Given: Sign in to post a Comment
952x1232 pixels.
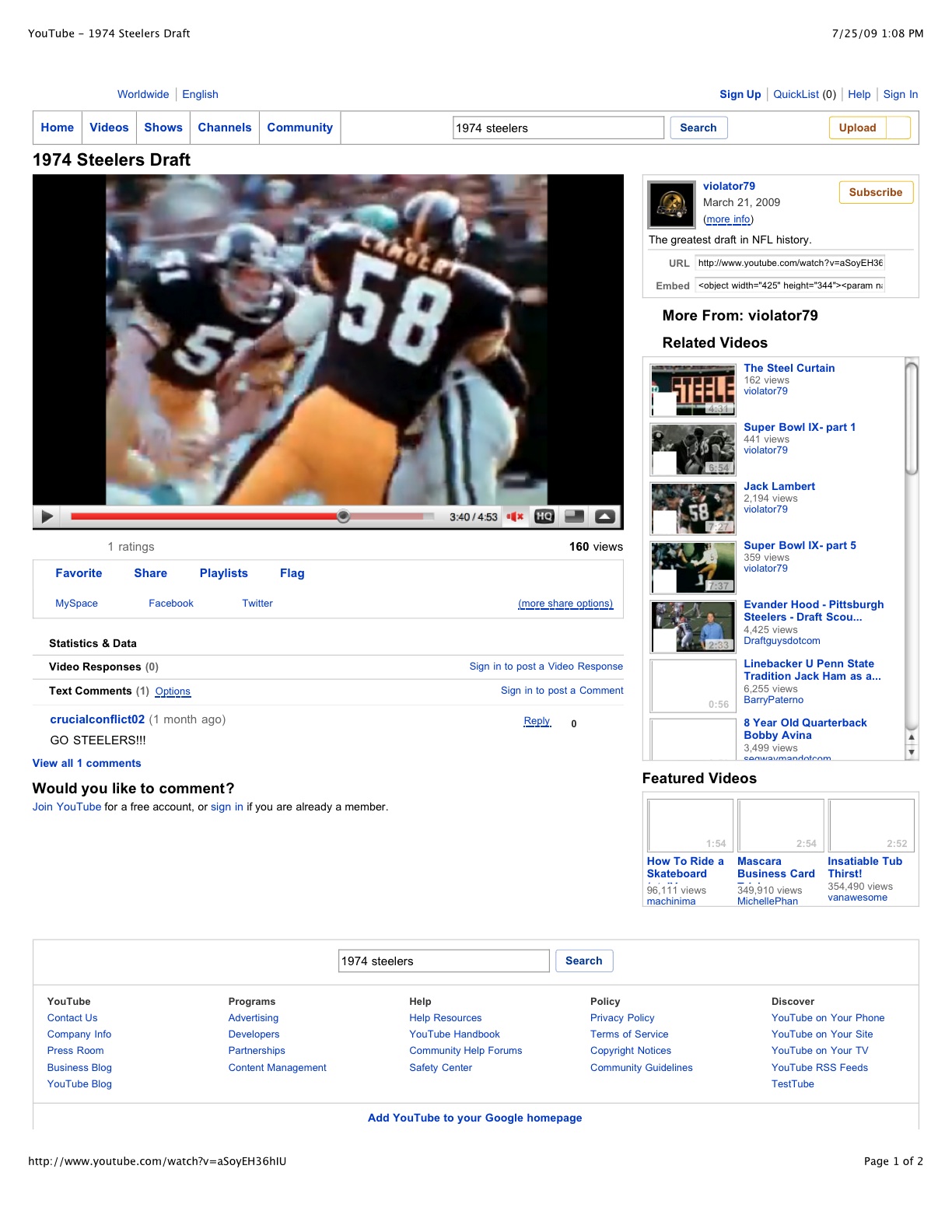Looking at the screenshot, I should (x=562, y=691).
